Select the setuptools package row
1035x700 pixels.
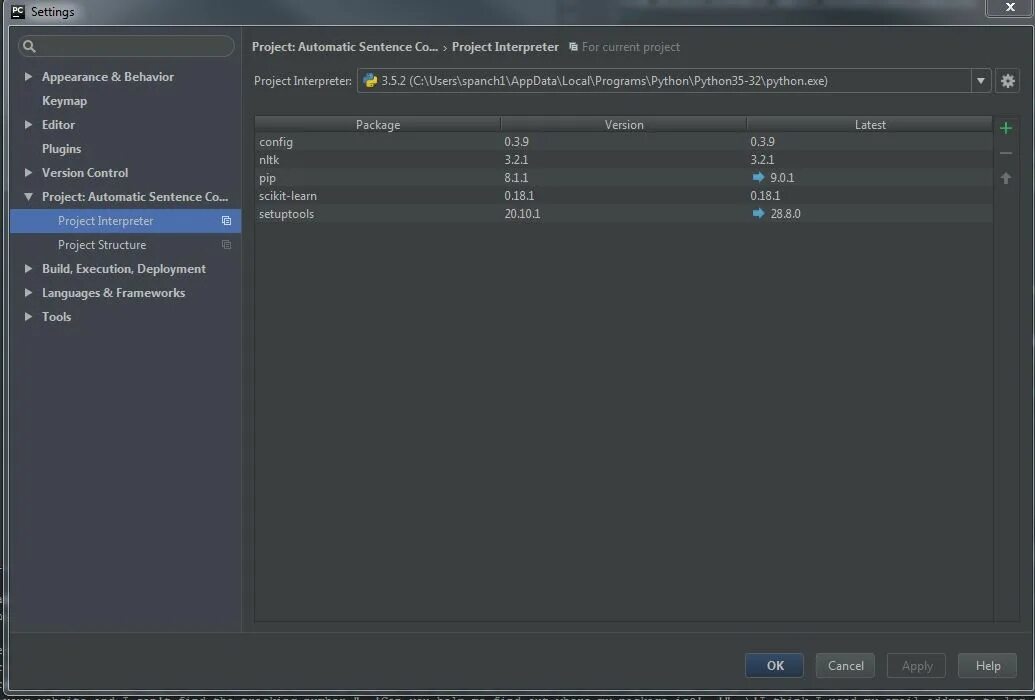[624, 213]
